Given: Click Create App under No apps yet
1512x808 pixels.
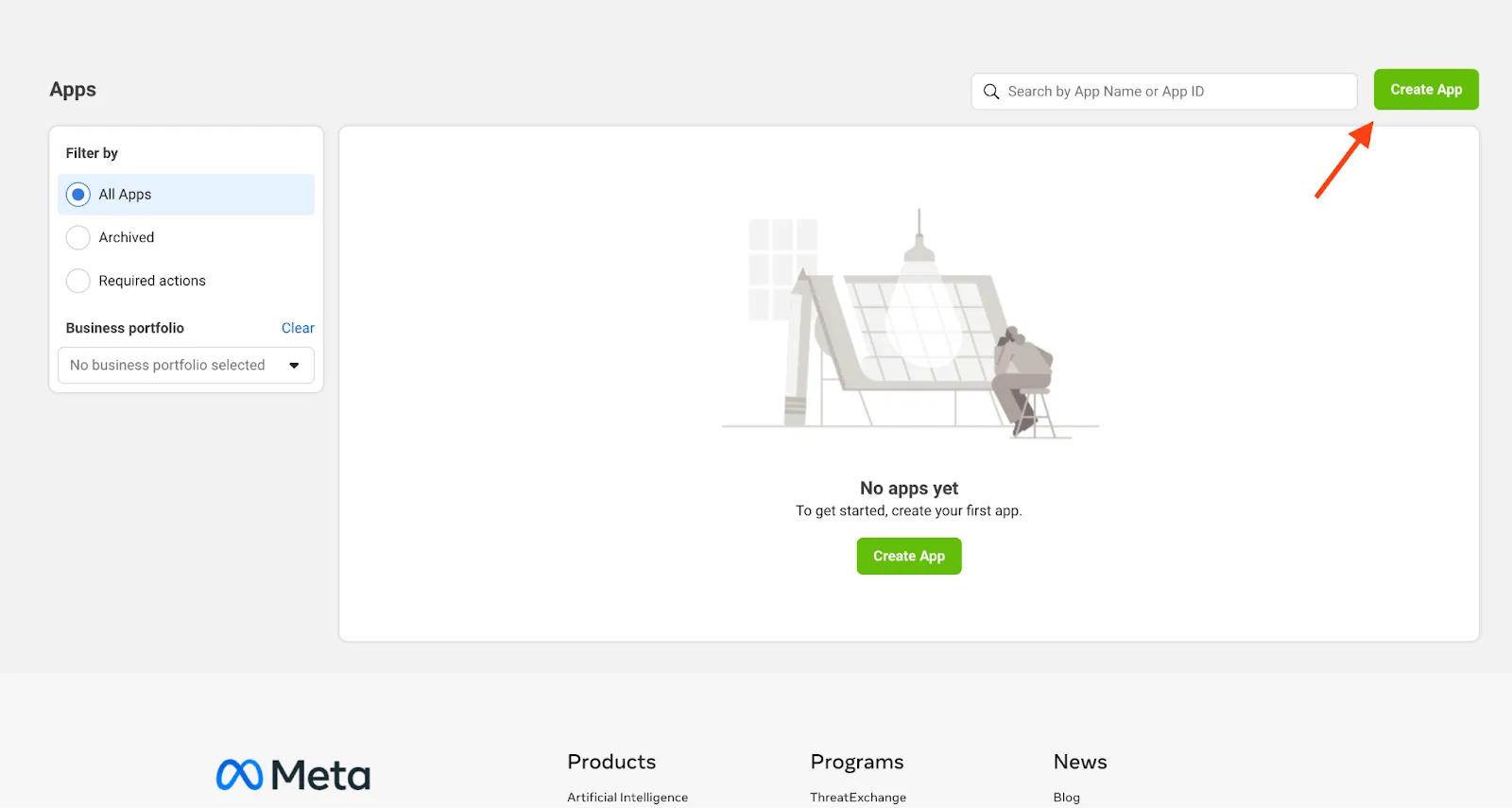Looking at the screenshot, I should coord(909,556).
